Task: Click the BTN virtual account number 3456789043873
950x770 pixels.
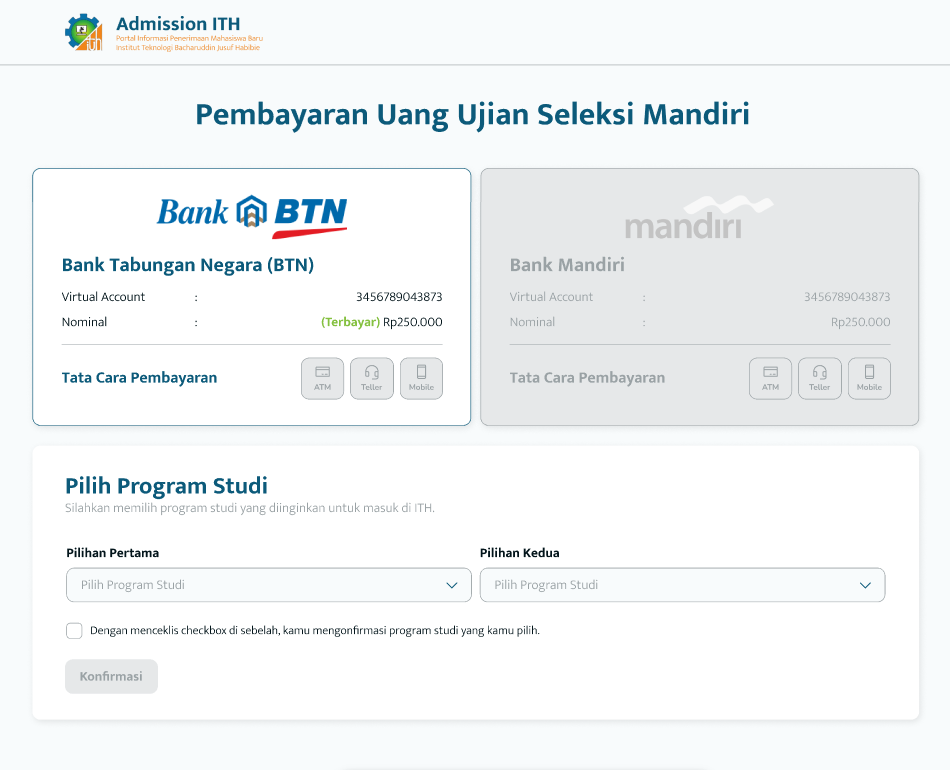Action: click(399, 297)
